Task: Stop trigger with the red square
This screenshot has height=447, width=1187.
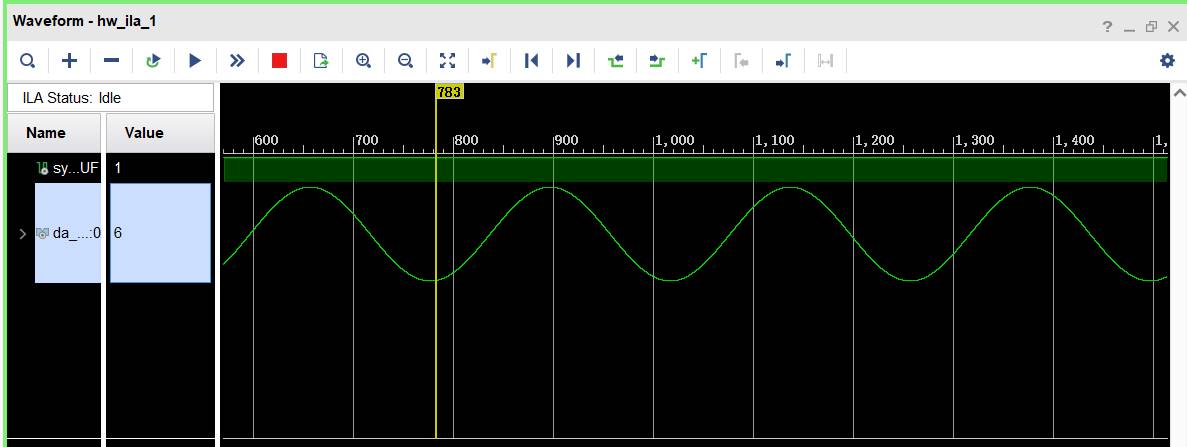Action: pyautogui.click(x=279, y=61)
